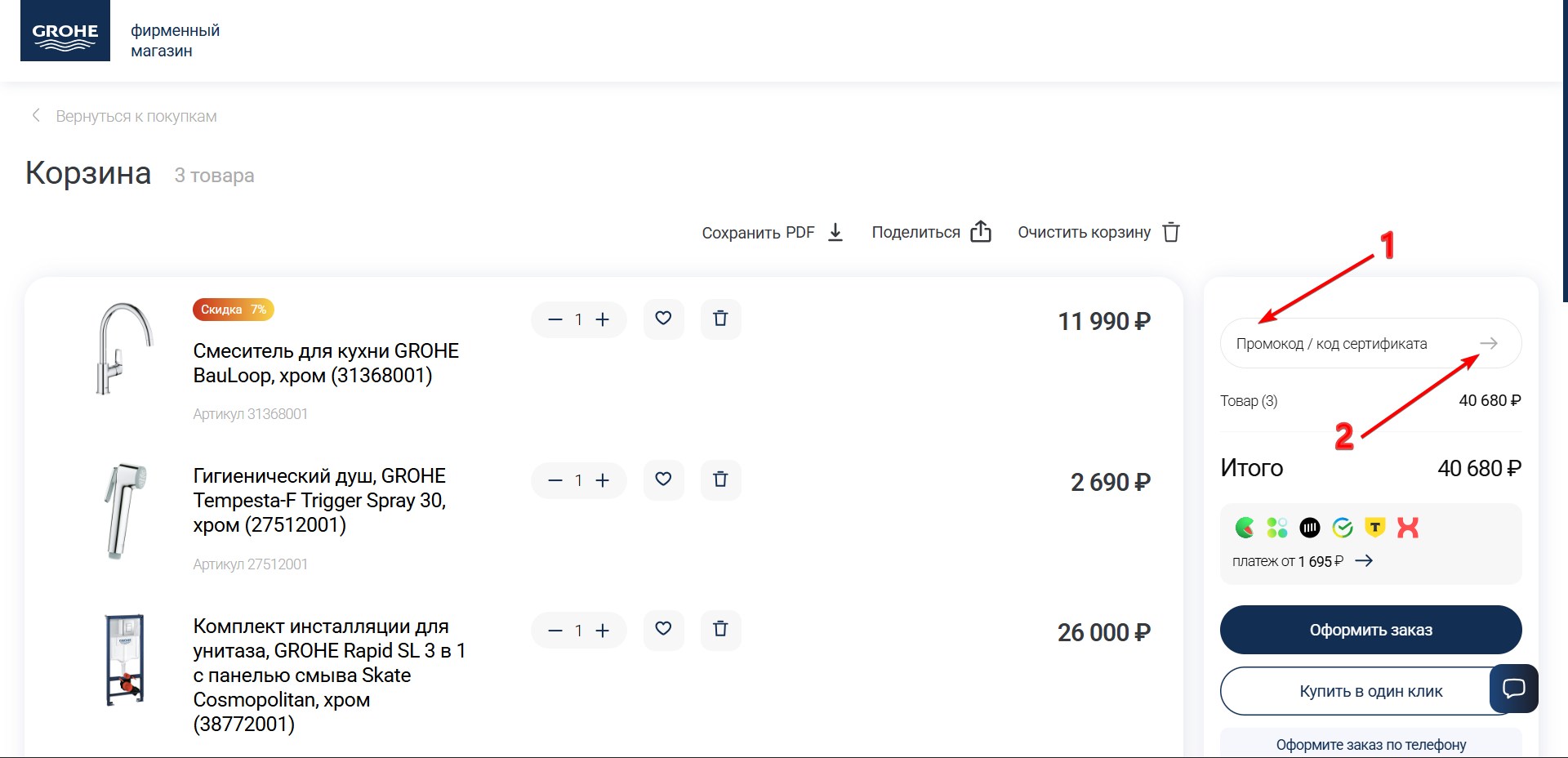This screenshot has height=758, width=1568.
Task: Favorite the Rapid SL installation kit
Action: point(663,629)
